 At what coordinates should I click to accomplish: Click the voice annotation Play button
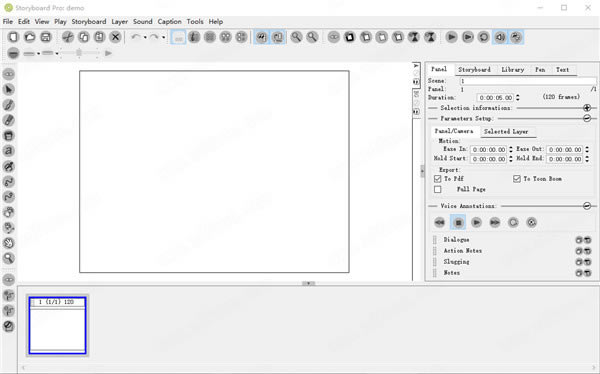click(476, 222)
